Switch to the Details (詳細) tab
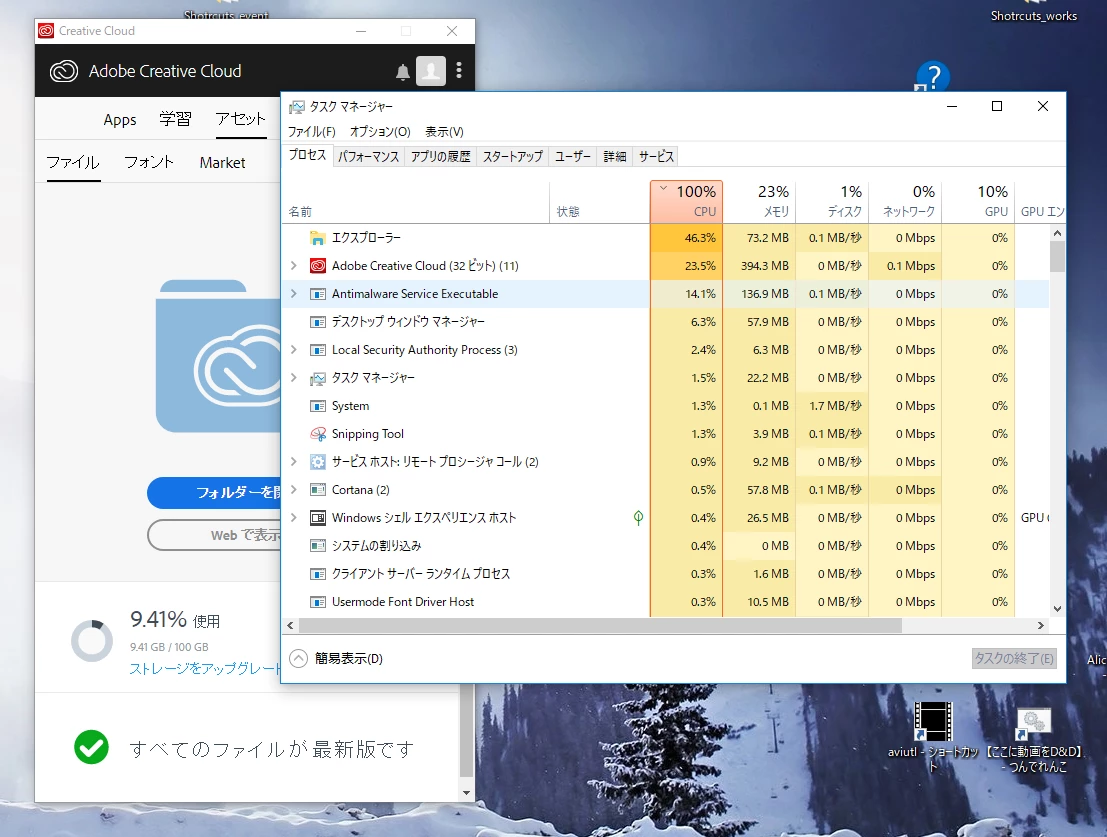Screen dimensions: 1107x837 pos(615,157)
